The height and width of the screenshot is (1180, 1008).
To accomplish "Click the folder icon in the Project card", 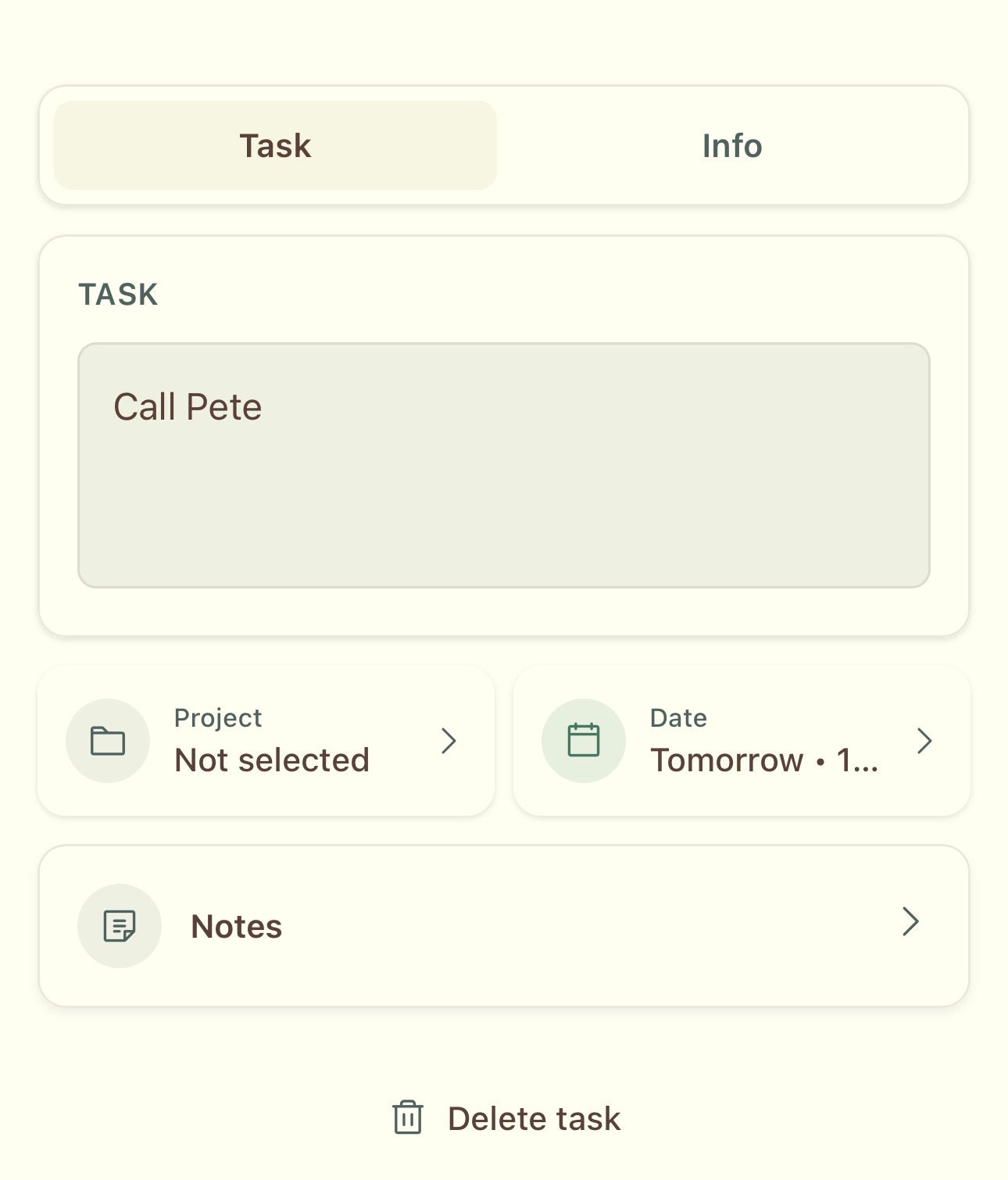I will pyautogui.click(x=108, y=741).
